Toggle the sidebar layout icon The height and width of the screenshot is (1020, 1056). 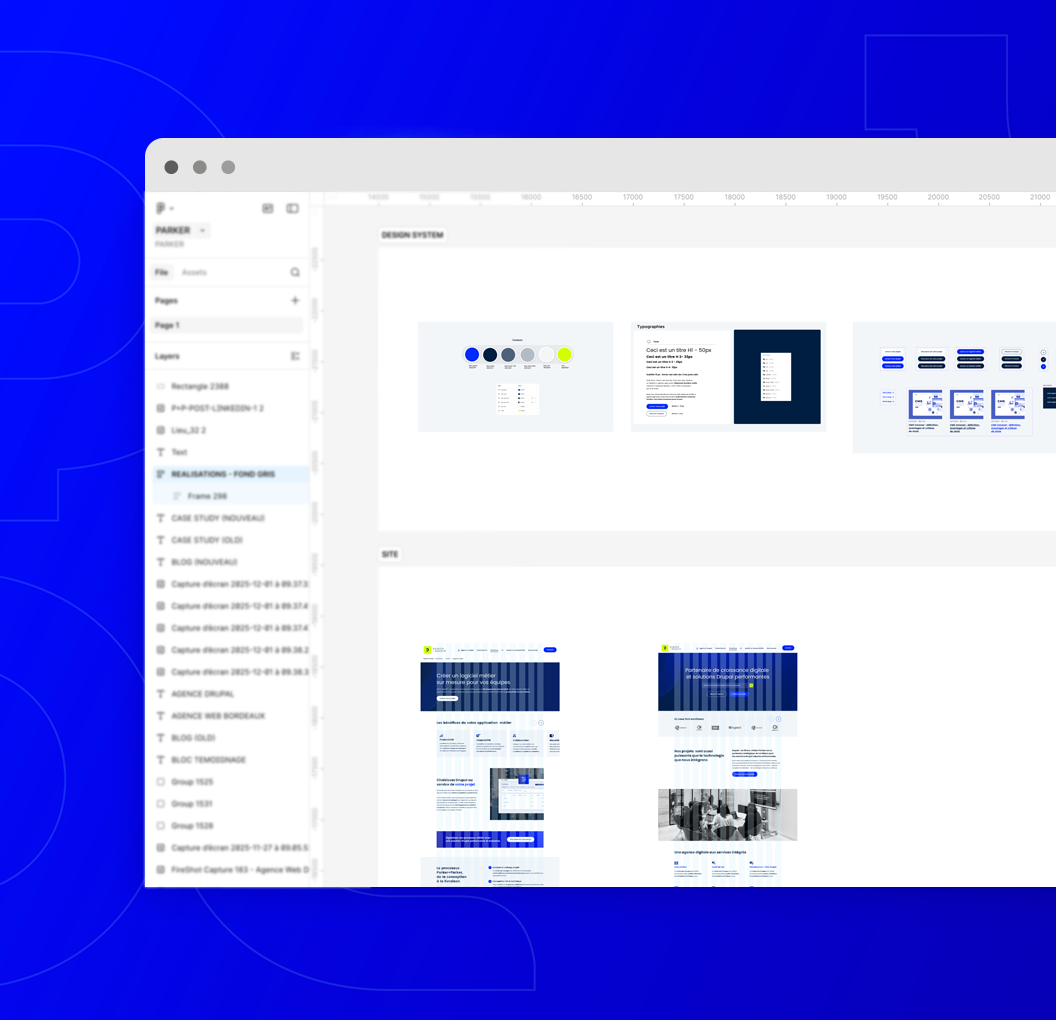pos(293,208)
